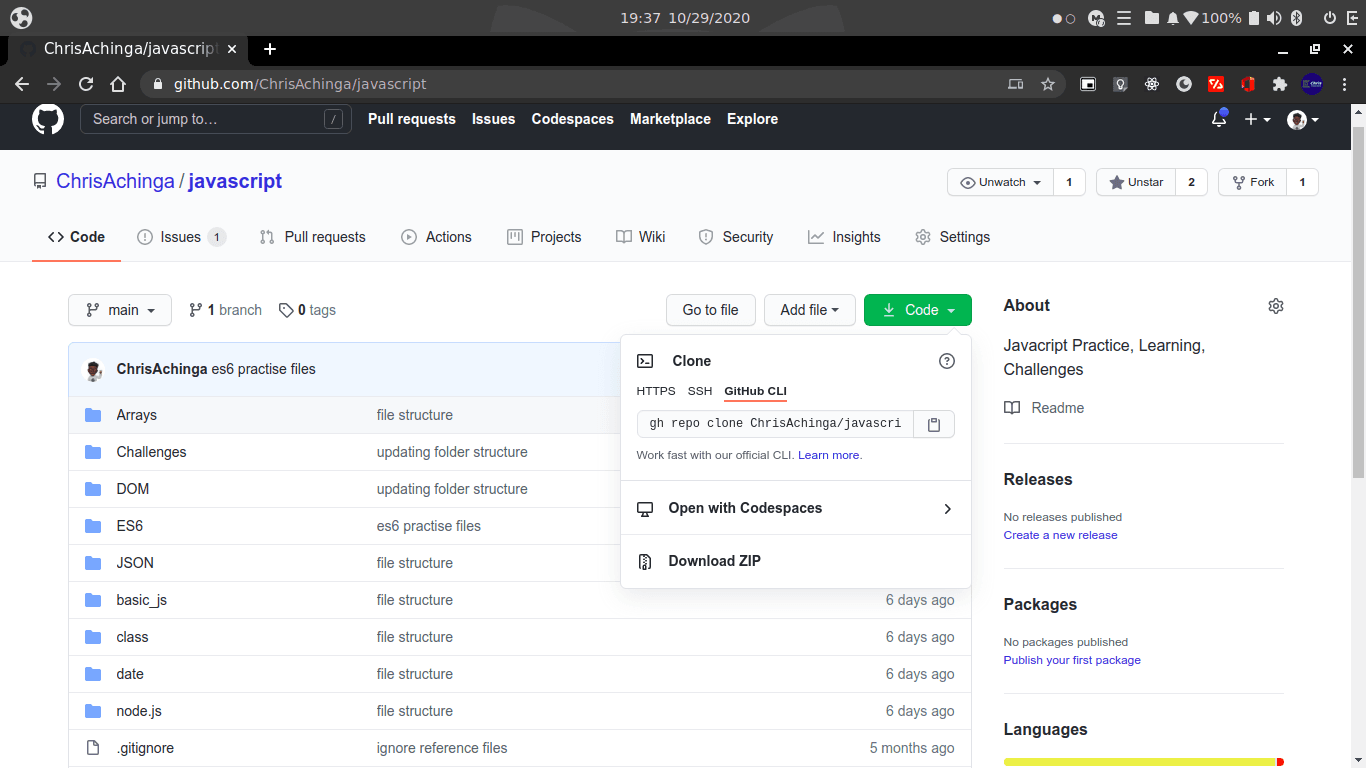Open the notifications bell icon

[x=1219, y=119]
